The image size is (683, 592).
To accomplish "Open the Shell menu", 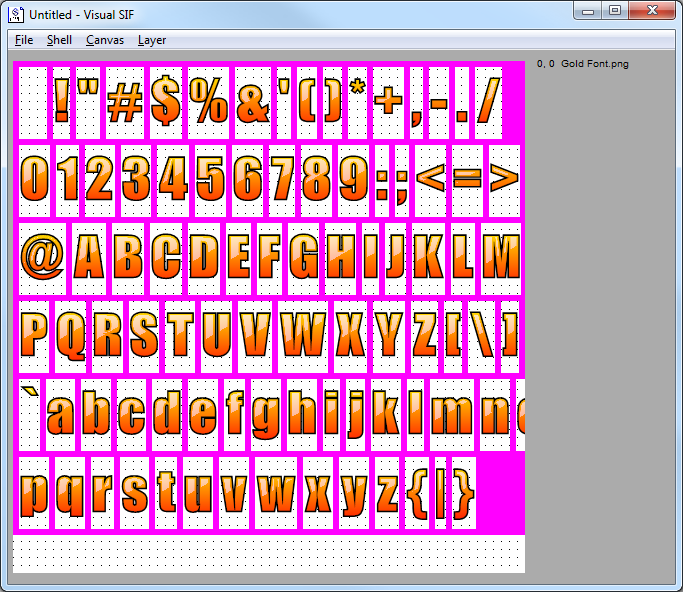I will pyautogui.click(x=59, y=40).
